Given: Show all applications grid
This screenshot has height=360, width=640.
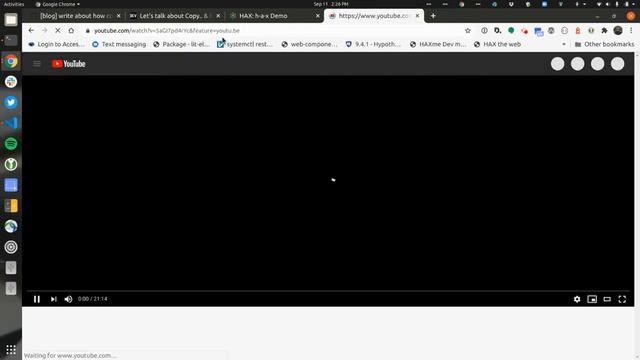Looking at the screenshot, I should [x=11, y=349].
